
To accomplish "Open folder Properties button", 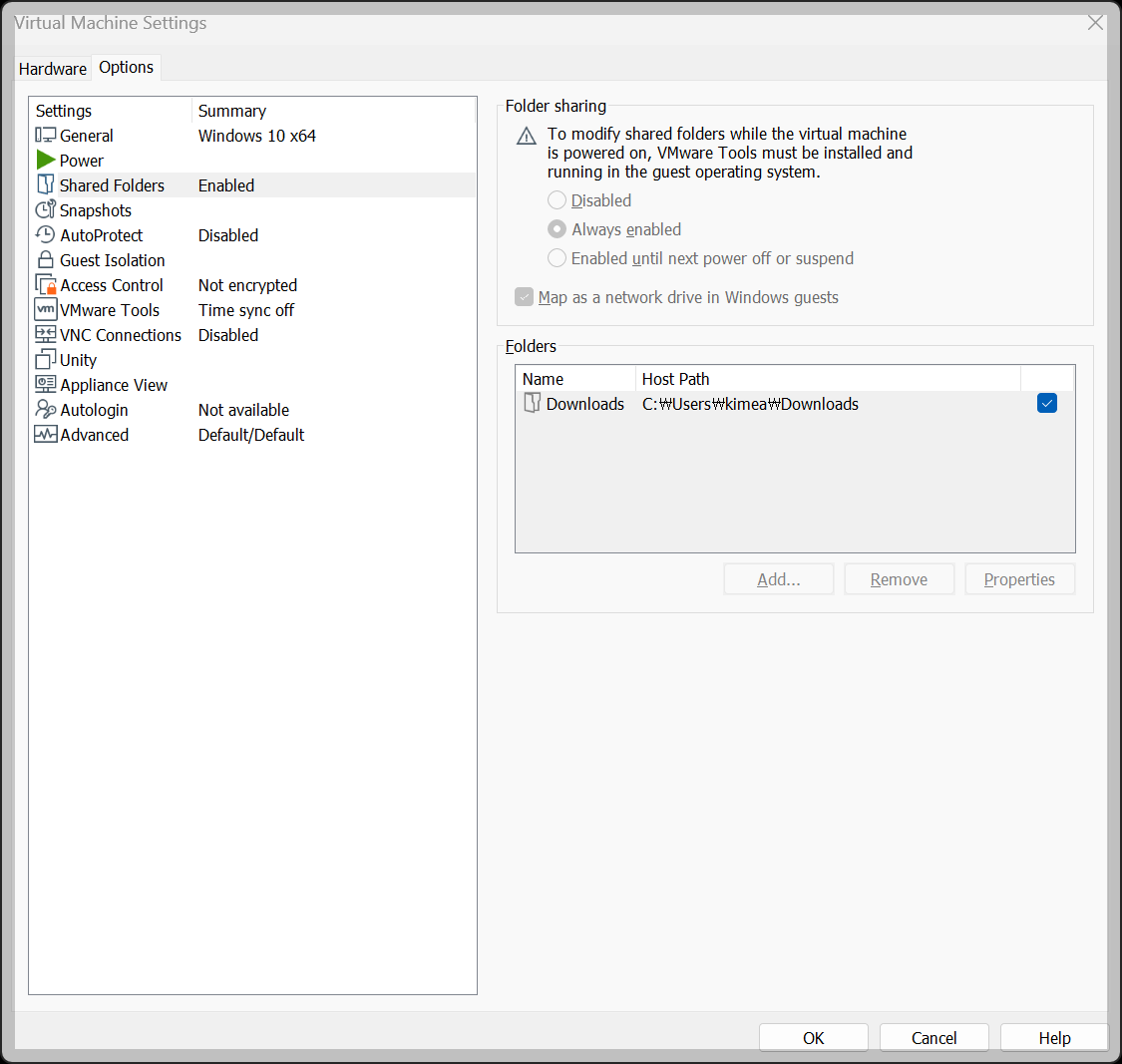I will point(1019,578).
